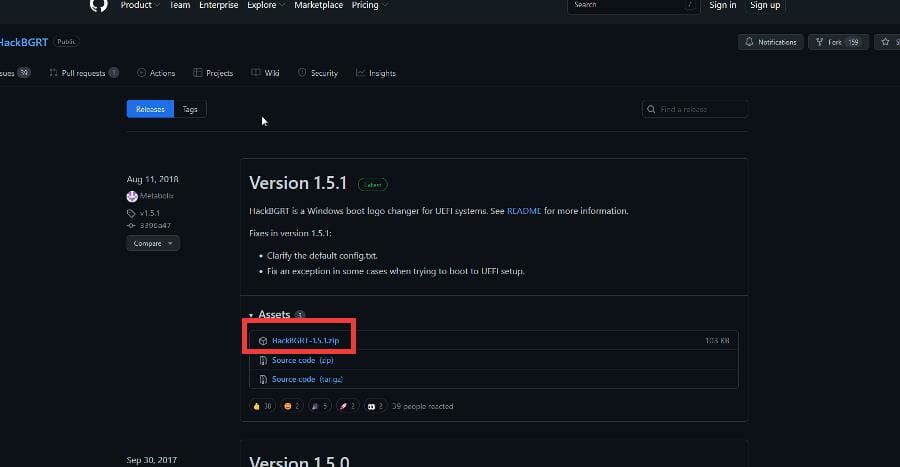Click file icon beside Source code (tar.gz)
The height and width of the screenshot is (467, 900).
tap(263, 379)
